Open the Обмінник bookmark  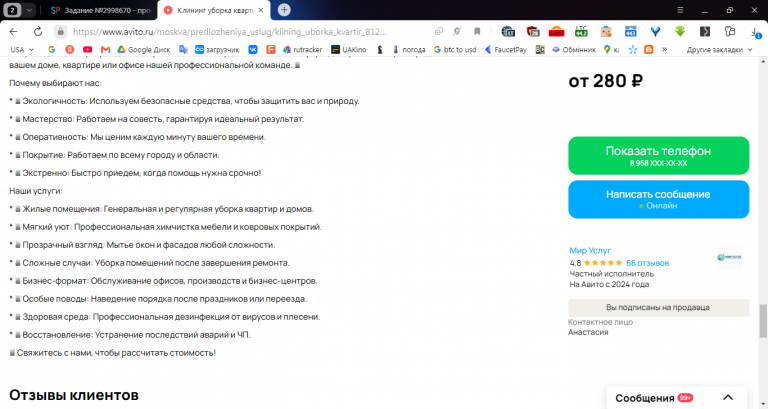point(574,49)
